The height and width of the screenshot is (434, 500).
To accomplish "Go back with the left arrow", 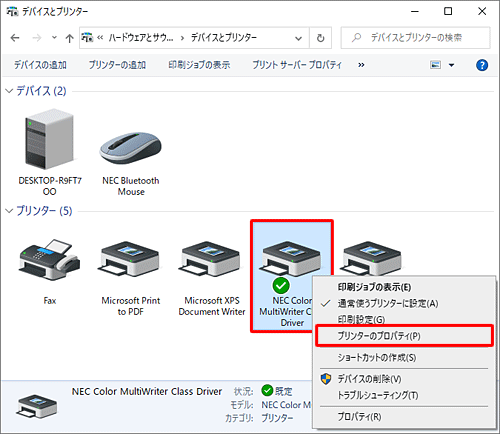I will pyautogui.click(x=15, y=38).
